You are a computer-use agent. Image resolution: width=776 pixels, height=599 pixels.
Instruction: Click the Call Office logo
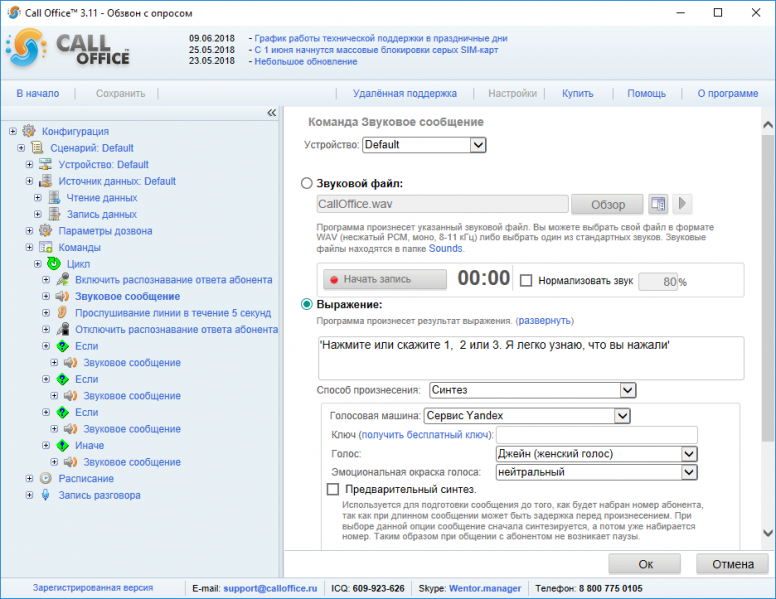point(68,49)
